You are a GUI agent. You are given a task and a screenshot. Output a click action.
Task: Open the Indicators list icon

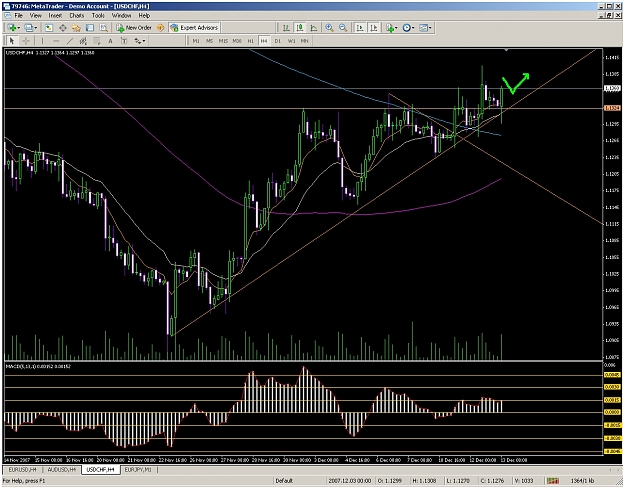pos(389,28)
